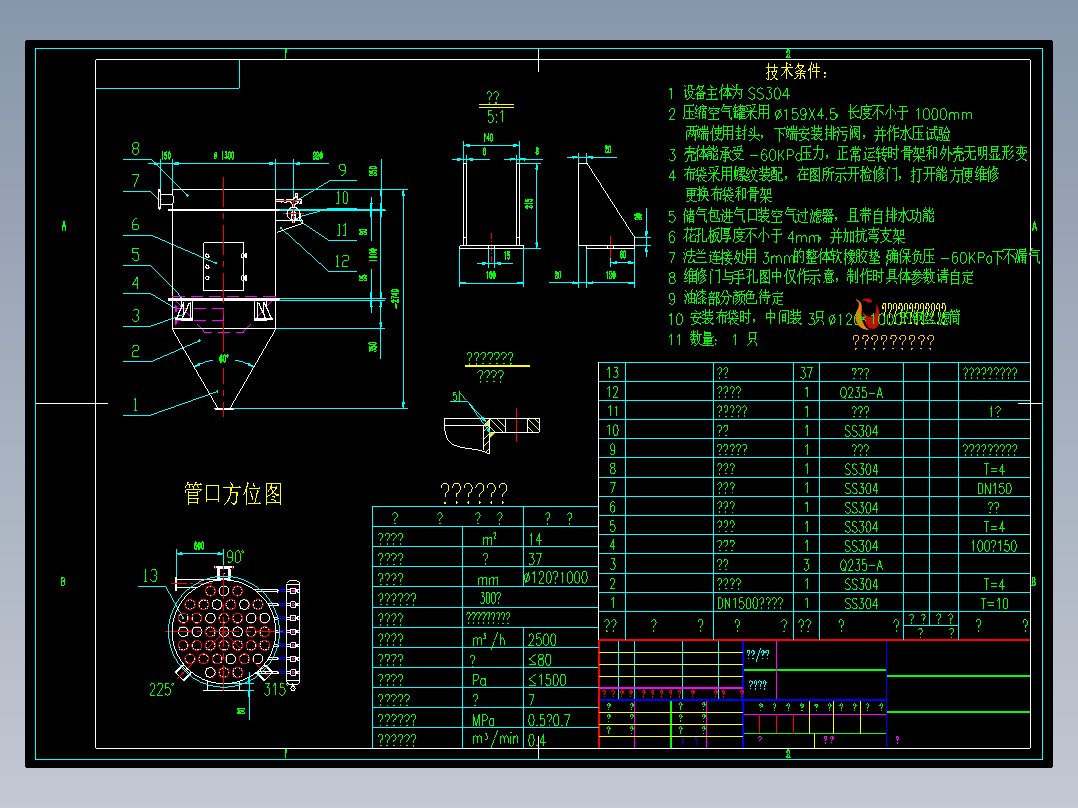Select the ø120?1000 size value
Viewport: 1078px width, 808px height.
[556, 578]
